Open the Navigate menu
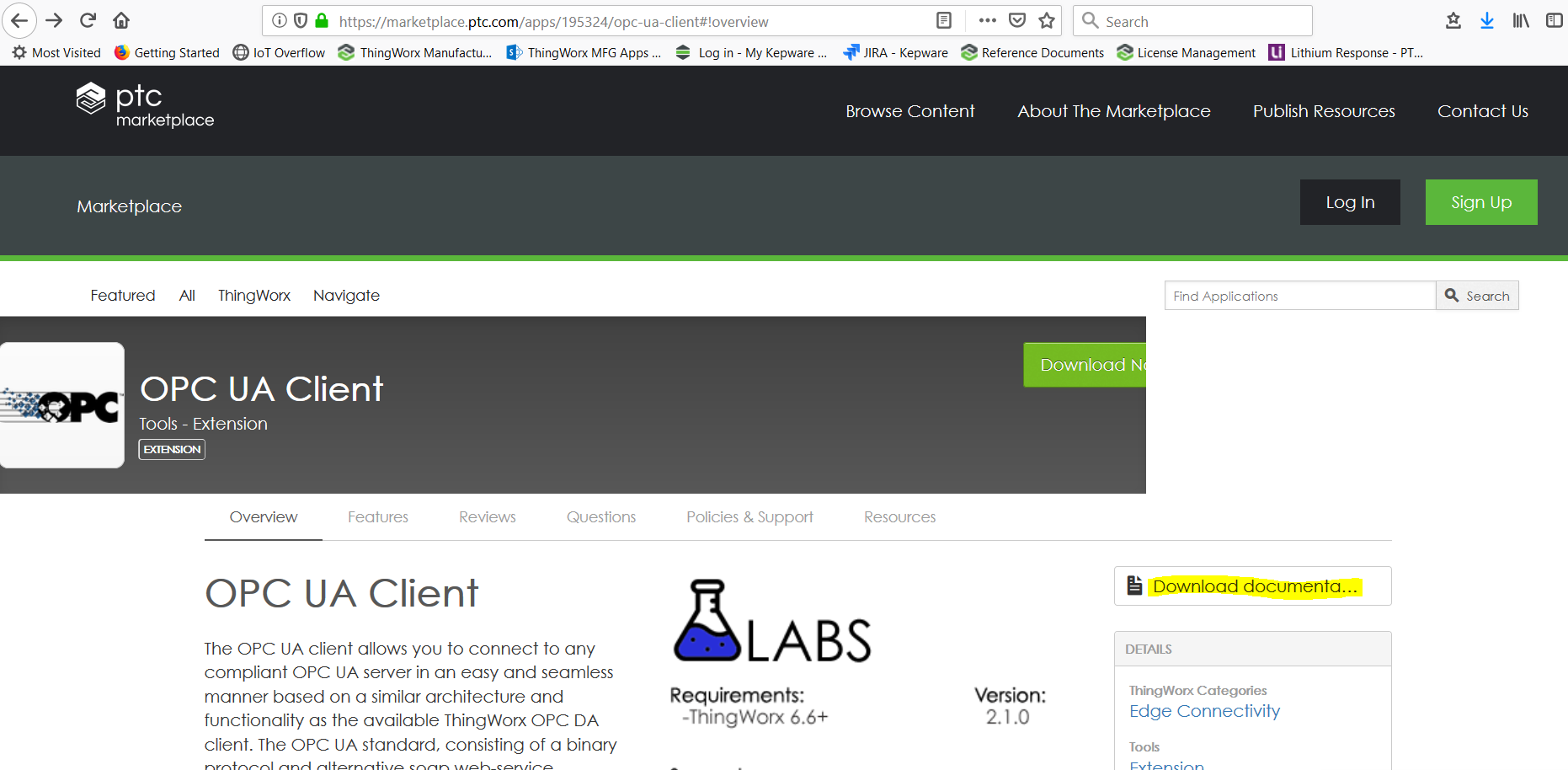Image resolution: width=1568 pixels, height=770 pixels. [x=346, y=296]
